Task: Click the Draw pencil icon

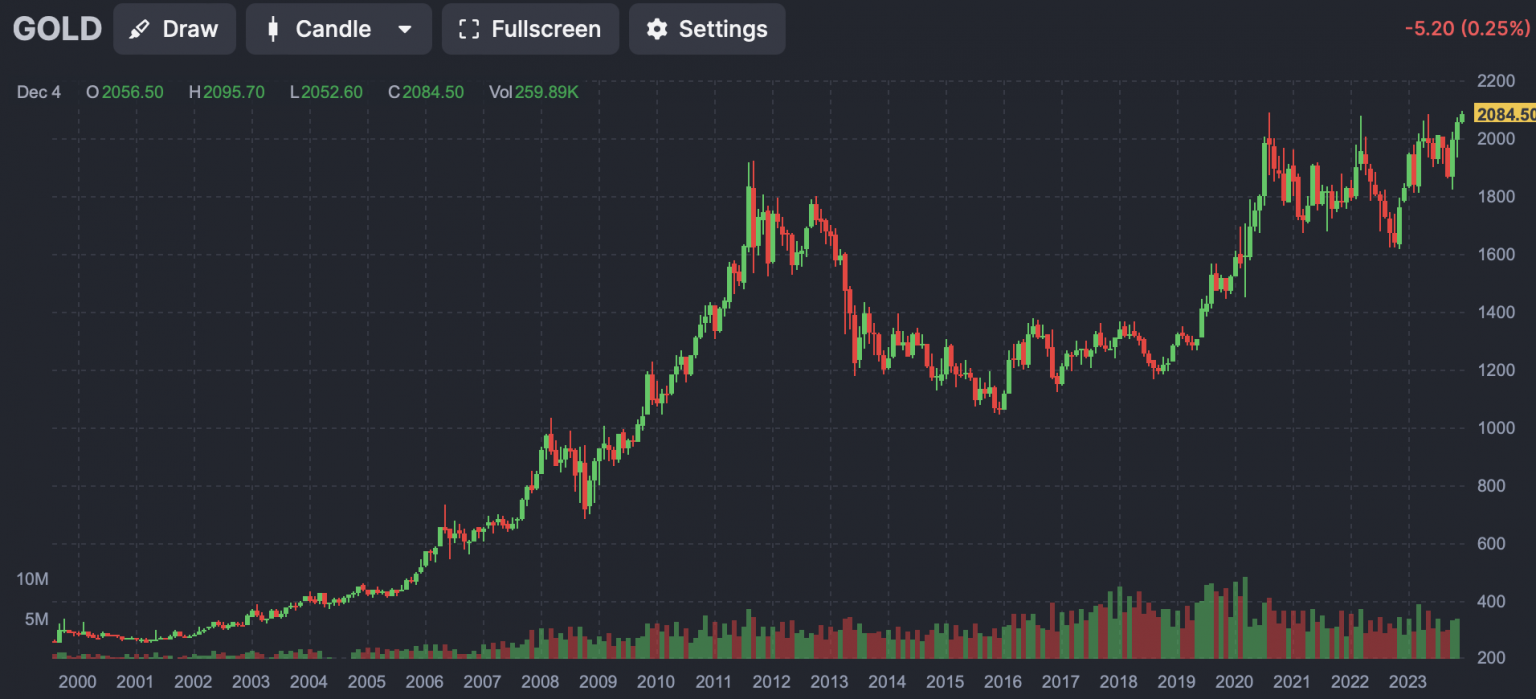Action: click(x=140, y=30)
